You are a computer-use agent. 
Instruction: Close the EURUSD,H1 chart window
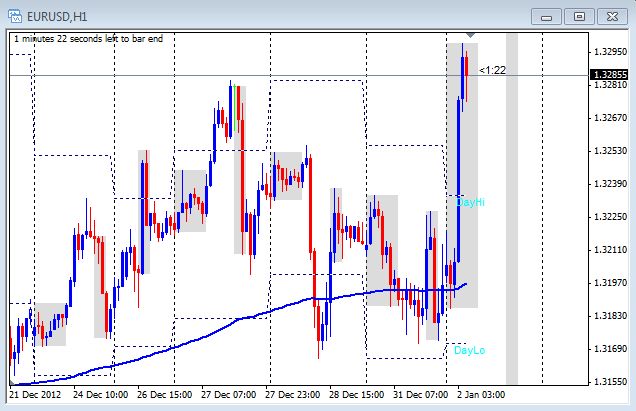click(612, 17)
